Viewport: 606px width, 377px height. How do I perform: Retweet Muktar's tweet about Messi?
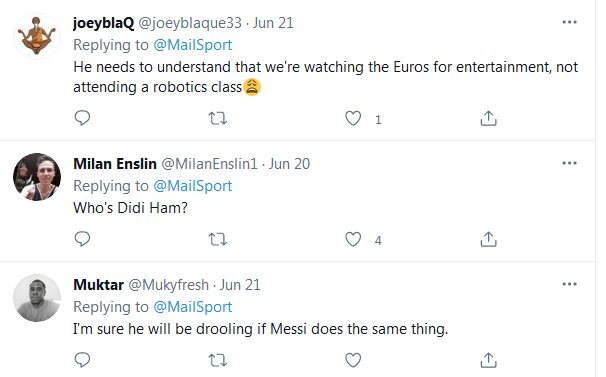pyautogui.click(x=218, y=360)
